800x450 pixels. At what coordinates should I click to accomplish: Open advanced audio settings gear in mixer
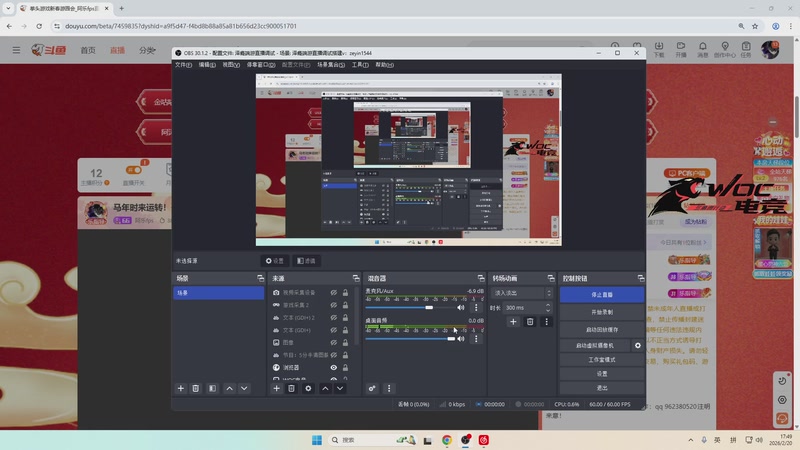point(372,388)
